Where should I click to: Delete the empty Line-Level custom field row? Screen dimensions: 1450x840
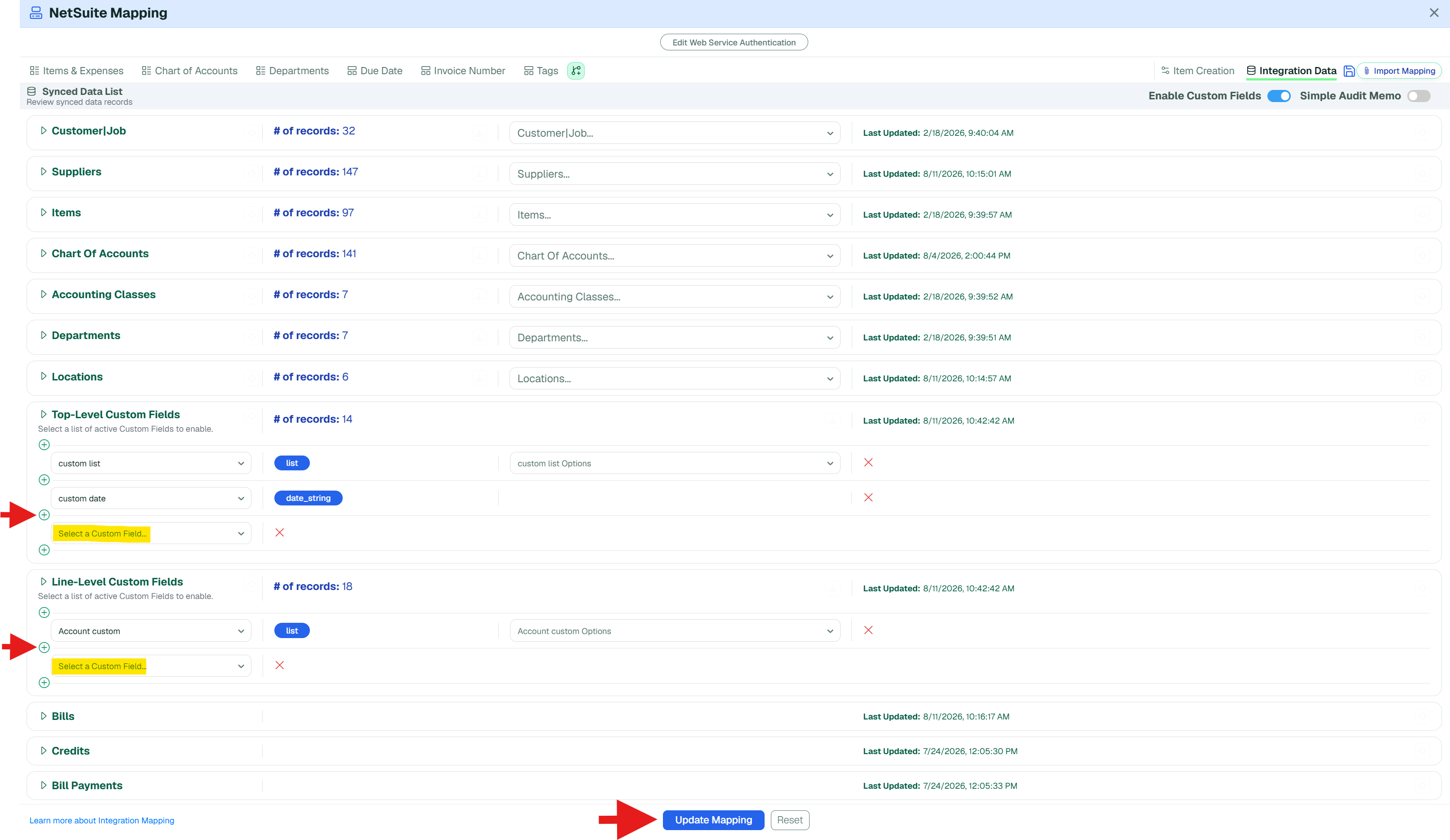click(280, 666)
